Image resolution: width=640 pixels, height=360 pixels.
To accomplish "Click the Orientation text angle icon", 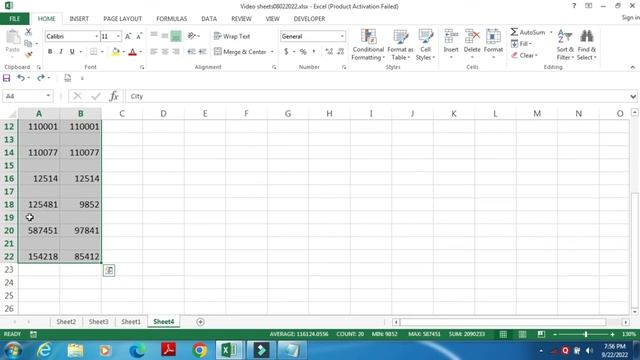I will (x=192, y=36).
